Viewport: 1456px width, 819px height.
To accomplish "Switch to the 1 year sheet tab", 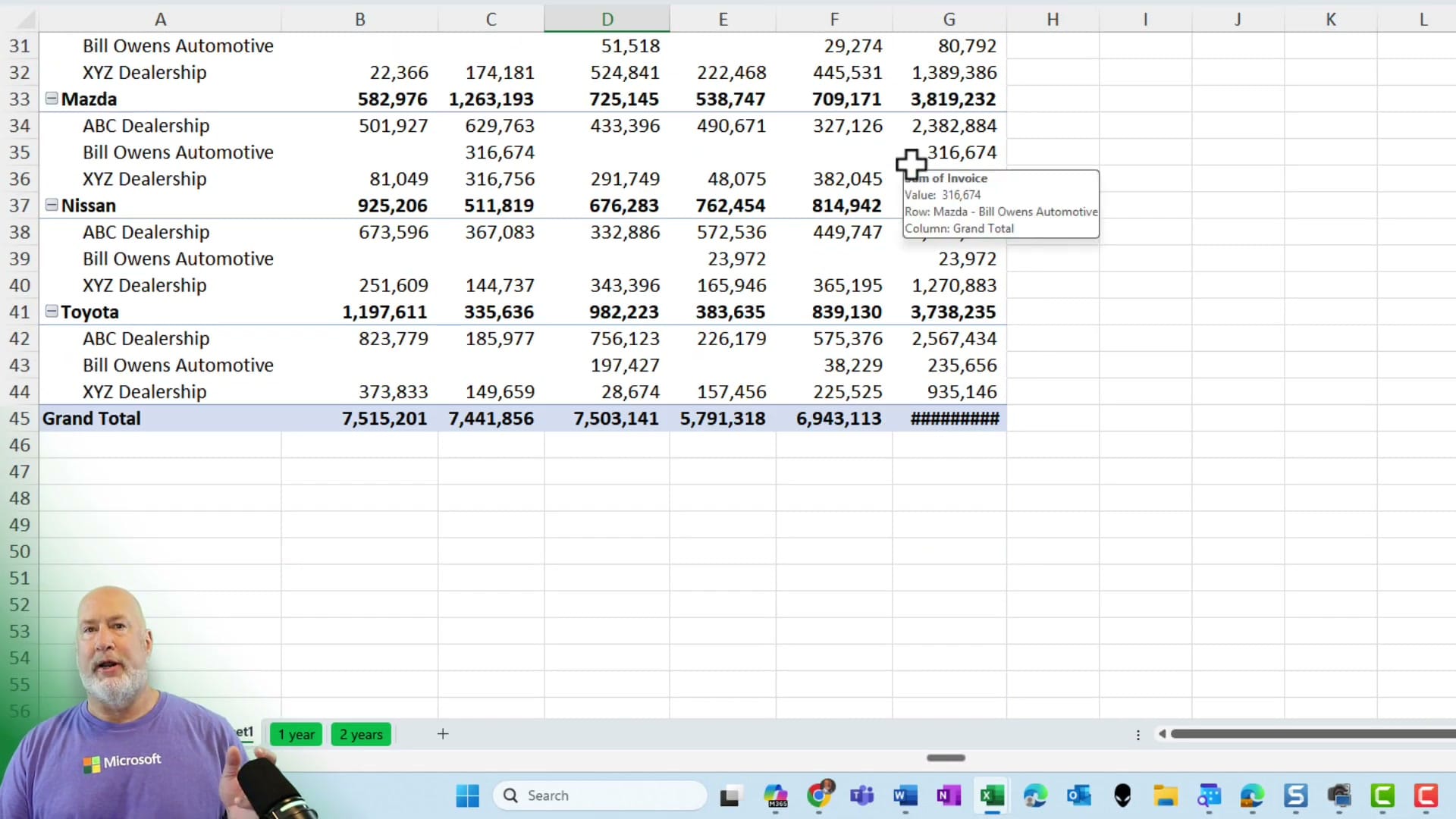I will (x=296, y=734).
